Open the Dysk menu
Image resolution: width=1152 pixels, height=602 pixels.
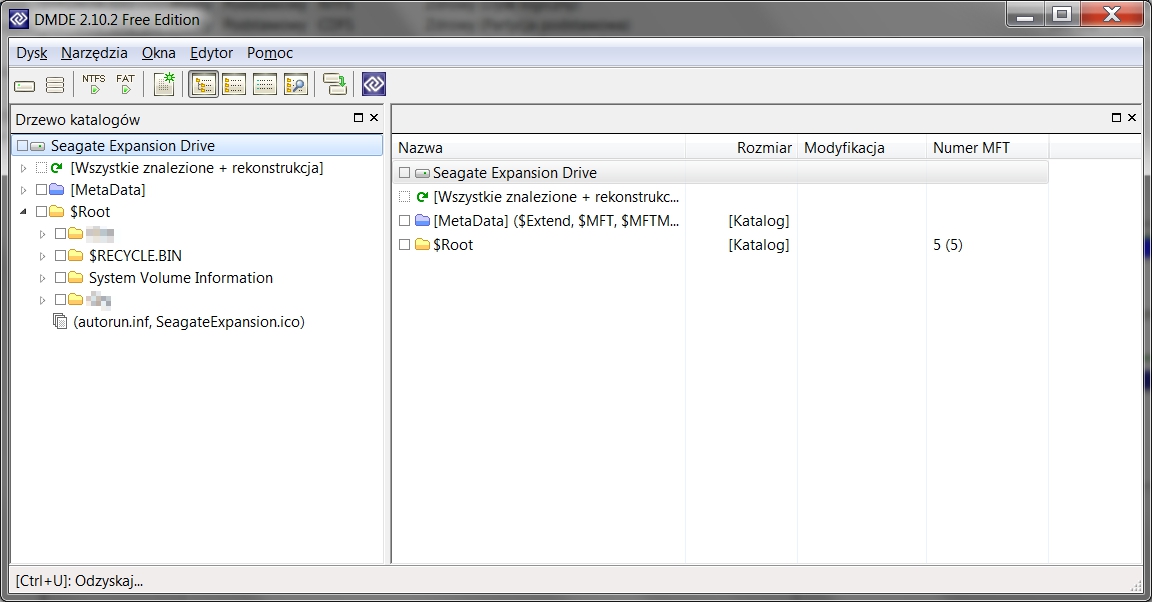pos(32,53)
